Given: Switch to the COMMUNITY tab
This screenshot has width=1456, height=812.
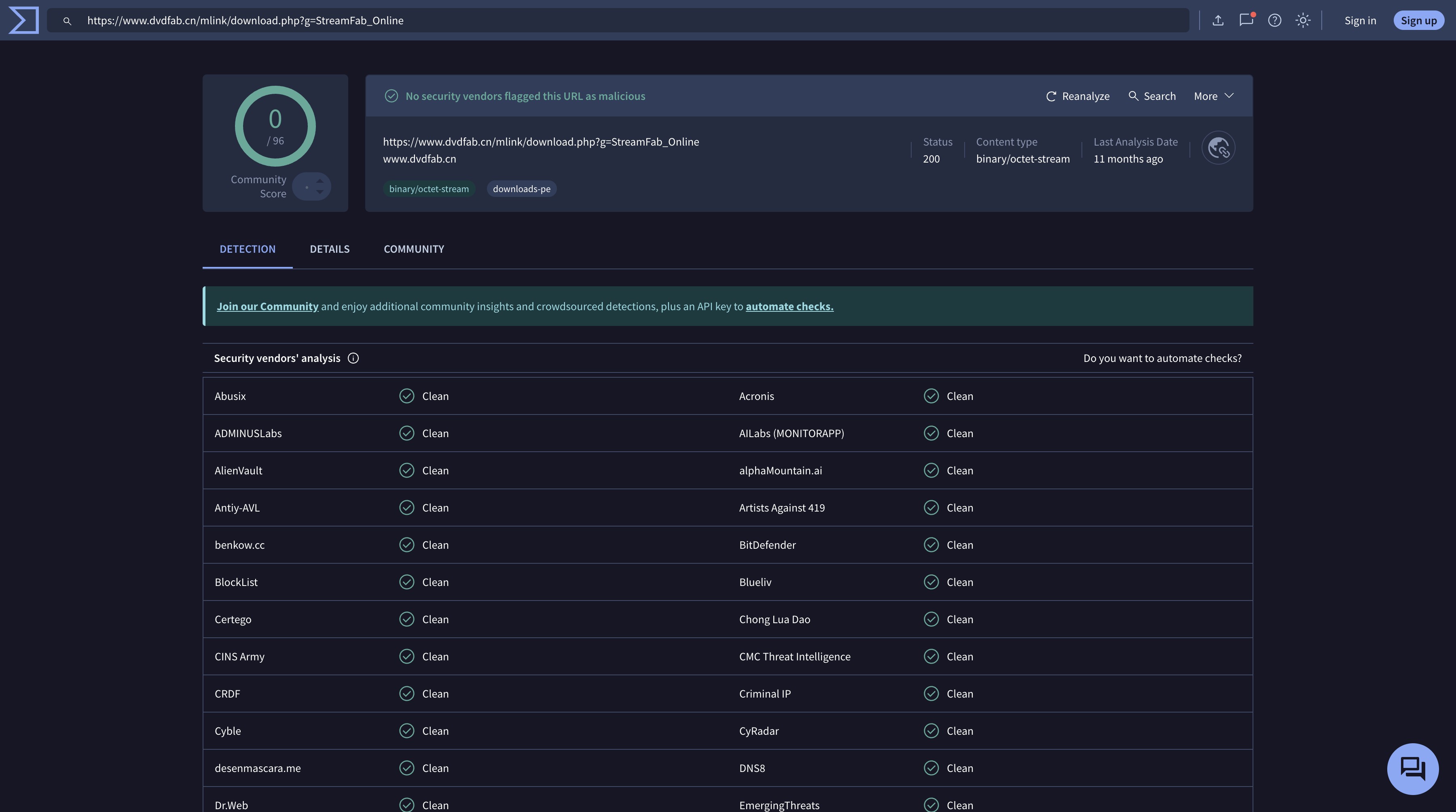Looking at the screenshot, I should coord(414,249).
